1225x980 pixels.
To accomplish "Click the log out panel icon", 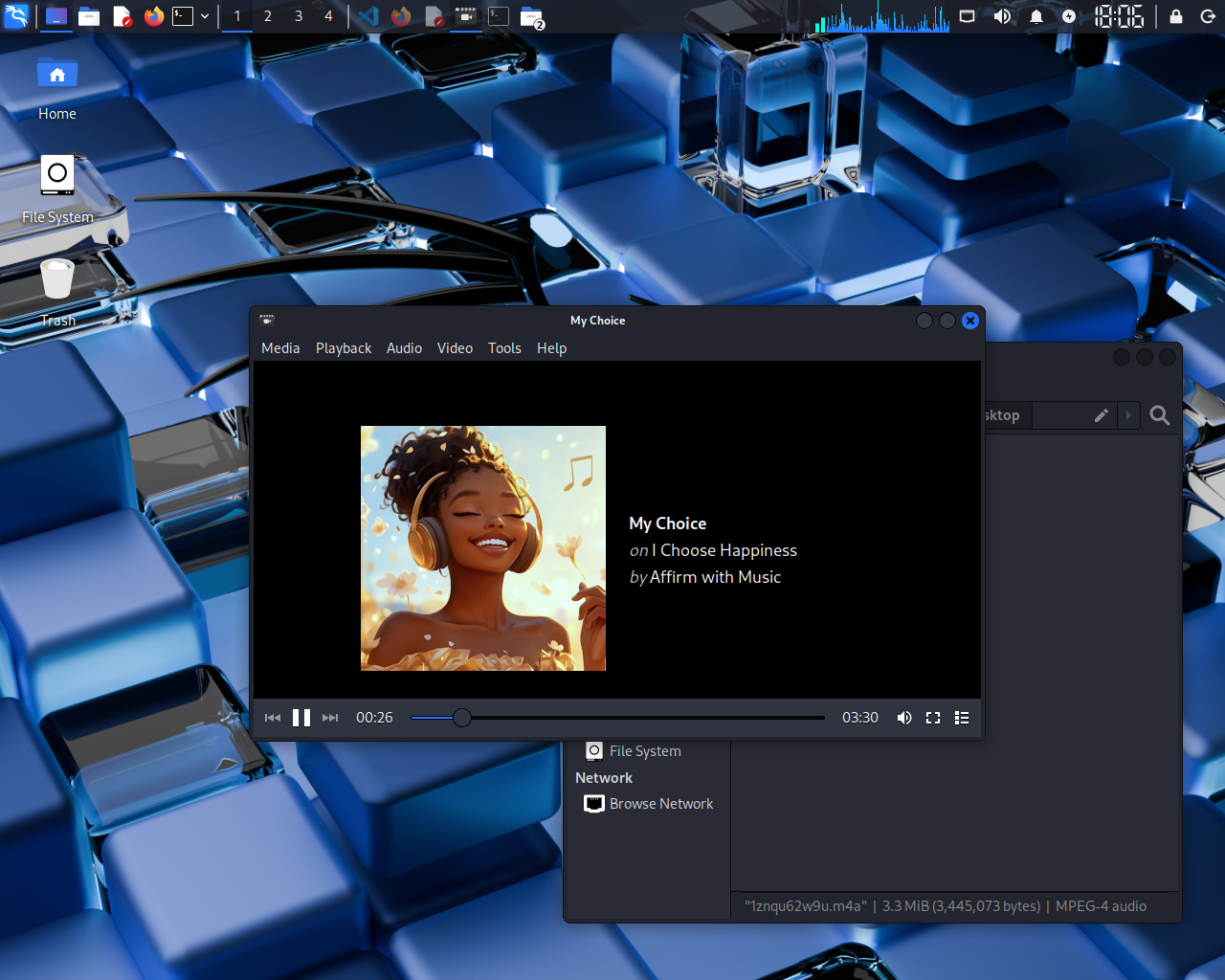I will pos(1208,16).
